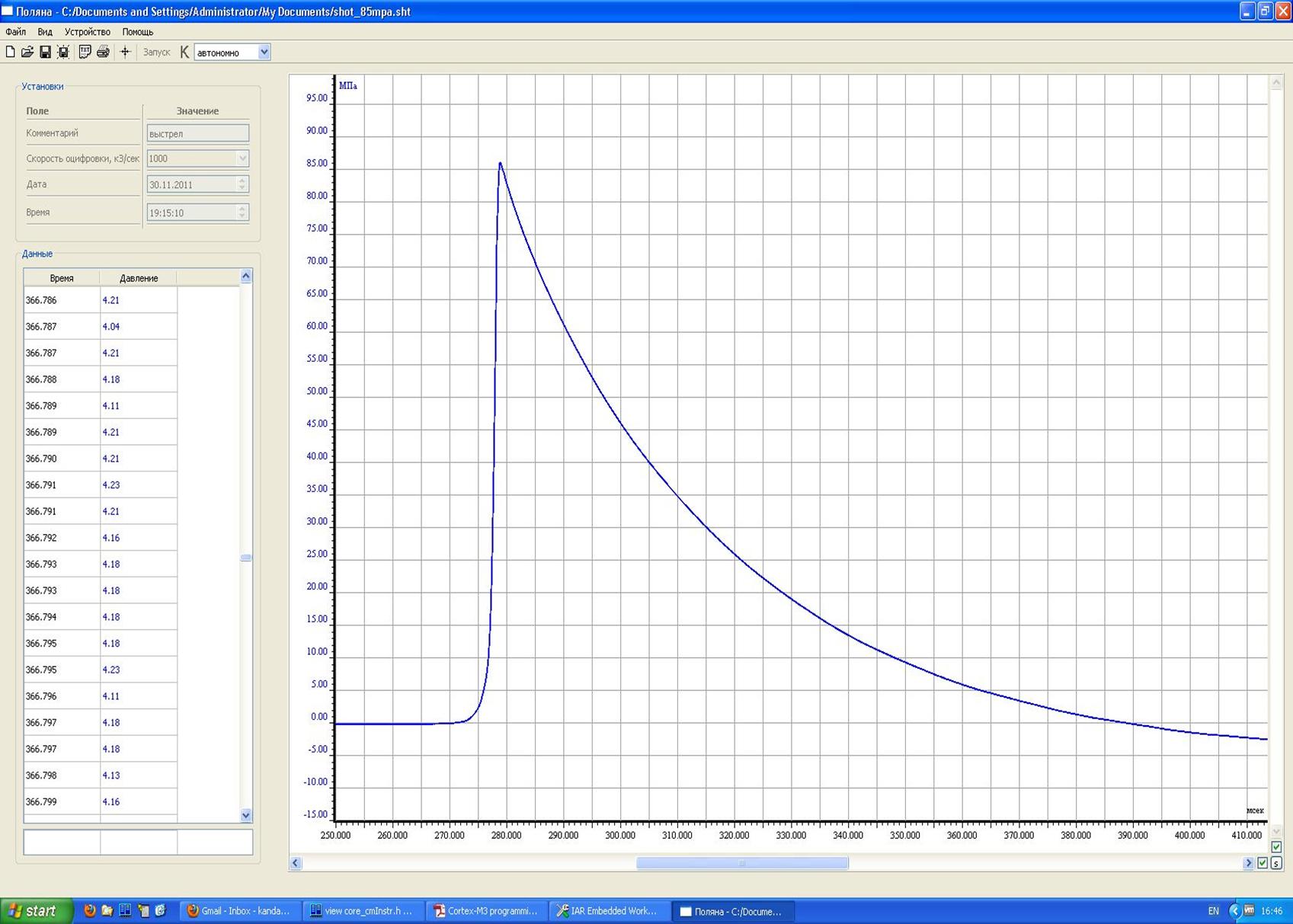Select the time cell 366.786
1293x924 pixels.
tap(62, 300)
